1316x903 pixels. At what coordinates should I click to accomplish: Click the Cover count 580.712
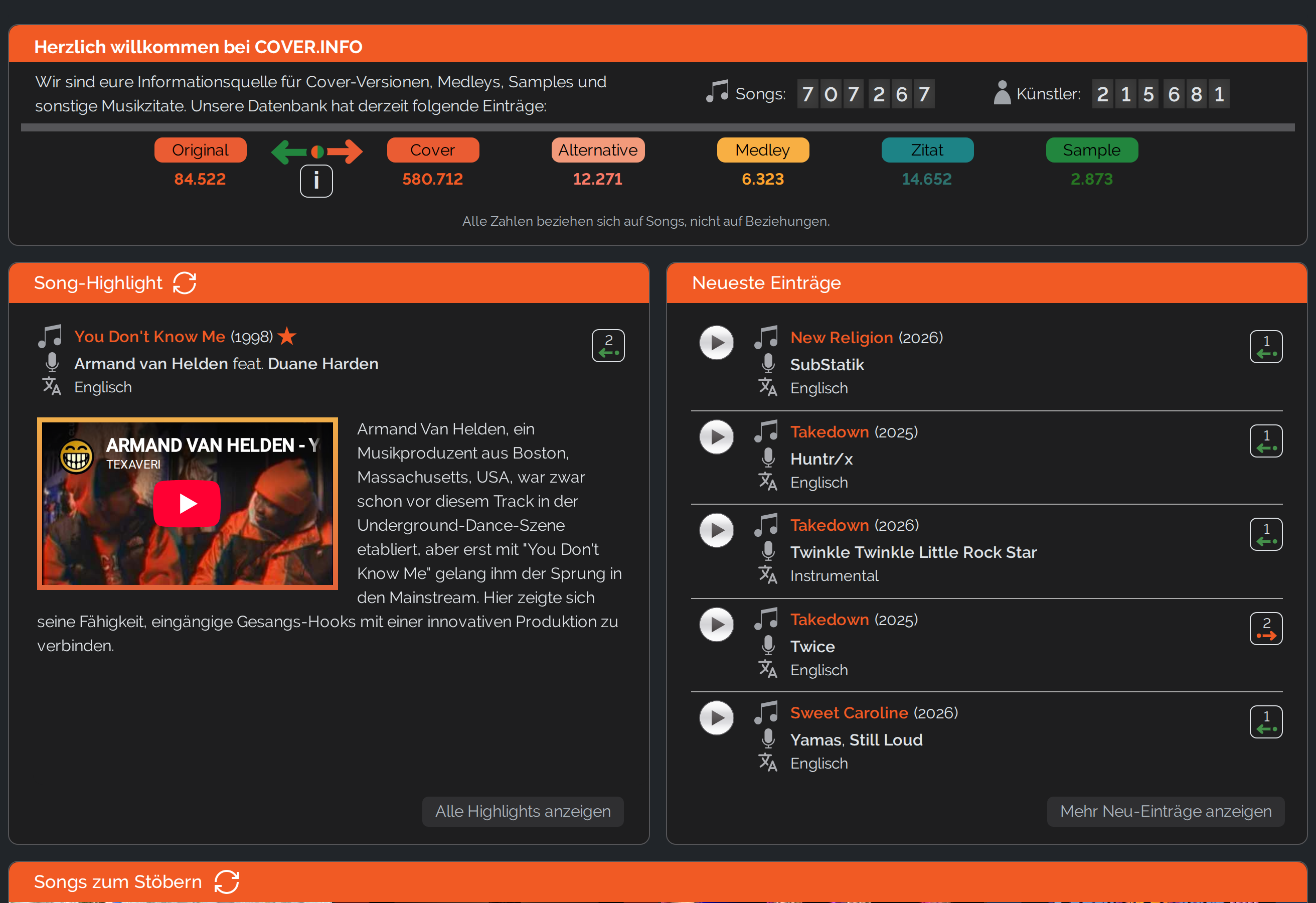pos(433,179)
